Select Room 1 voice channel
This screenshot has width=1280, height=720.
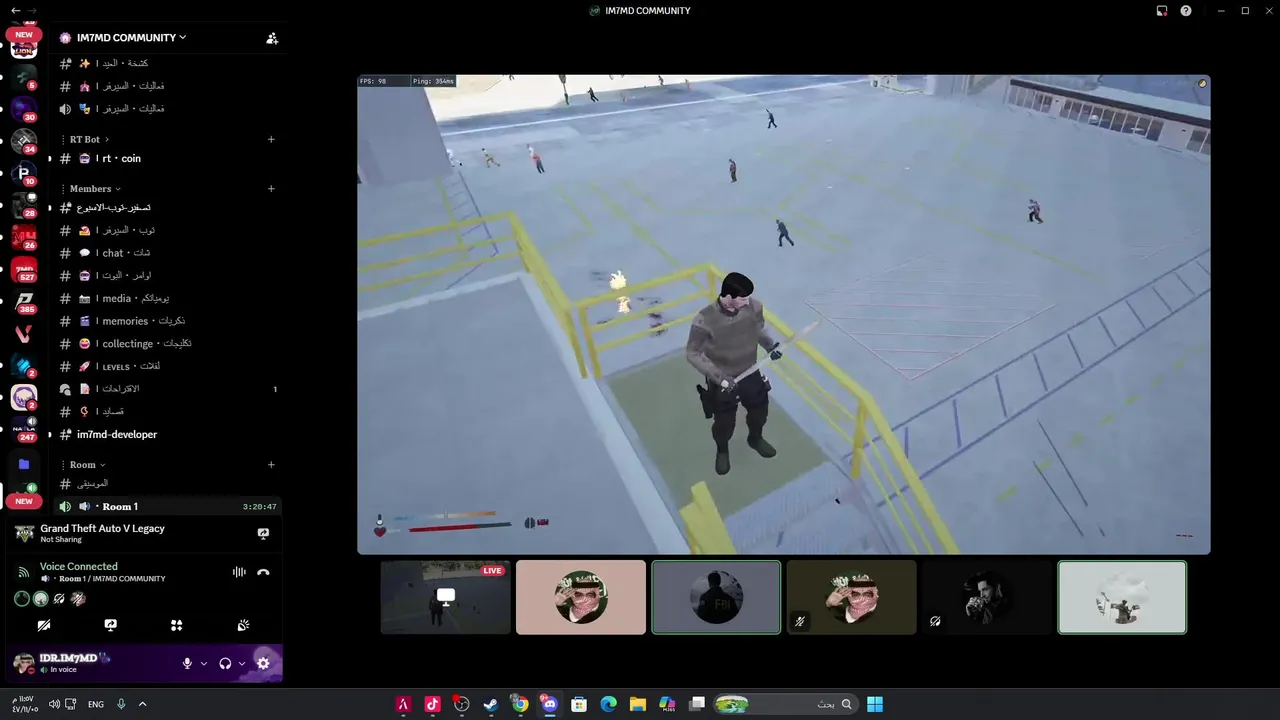point(166,507)
